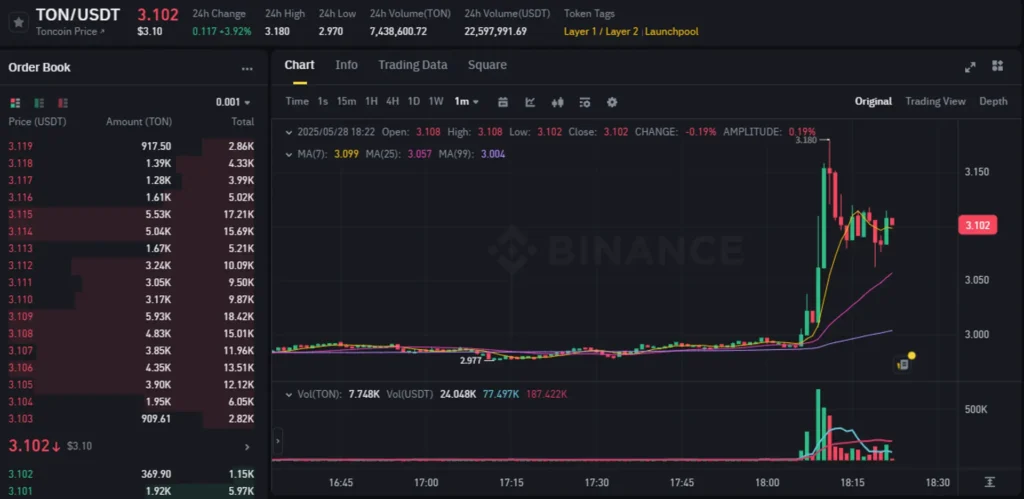Select the 1W interval
1024x499 pixels.
pyautogui.click(x=436, y=101)
